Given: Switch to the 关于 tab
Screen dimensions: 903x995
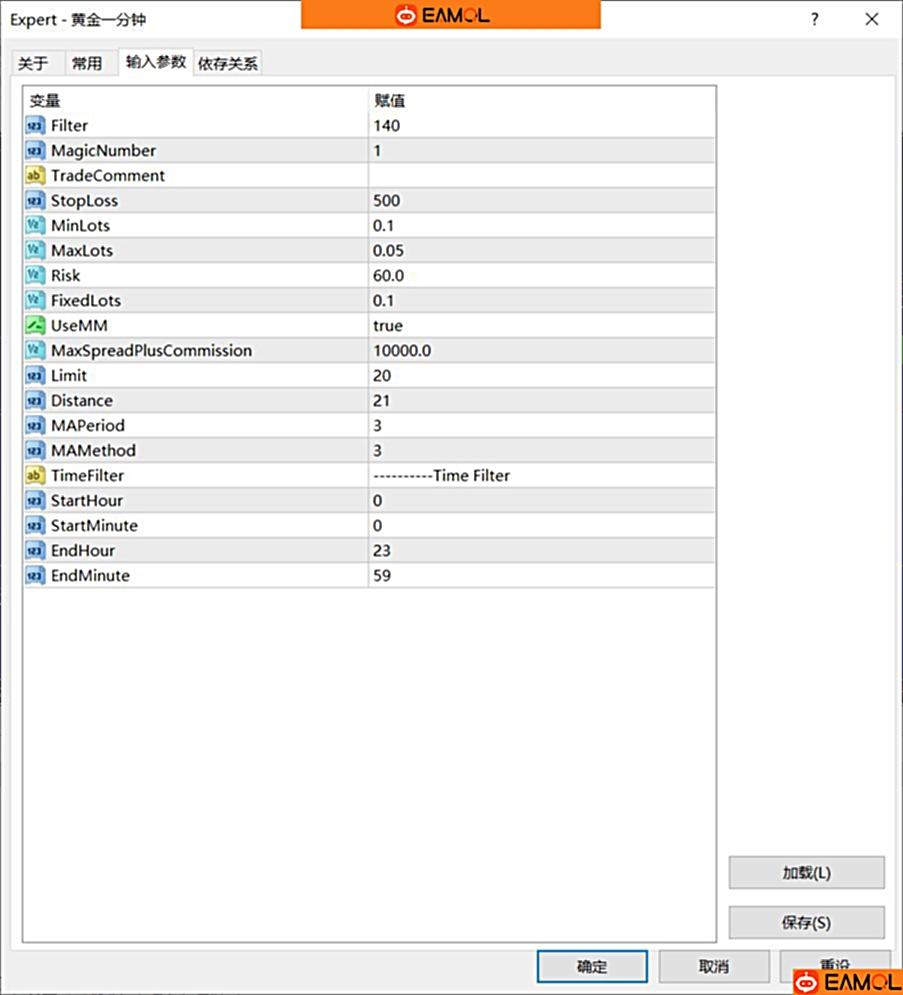Looking at the screenshot, I should click(33, 63).
